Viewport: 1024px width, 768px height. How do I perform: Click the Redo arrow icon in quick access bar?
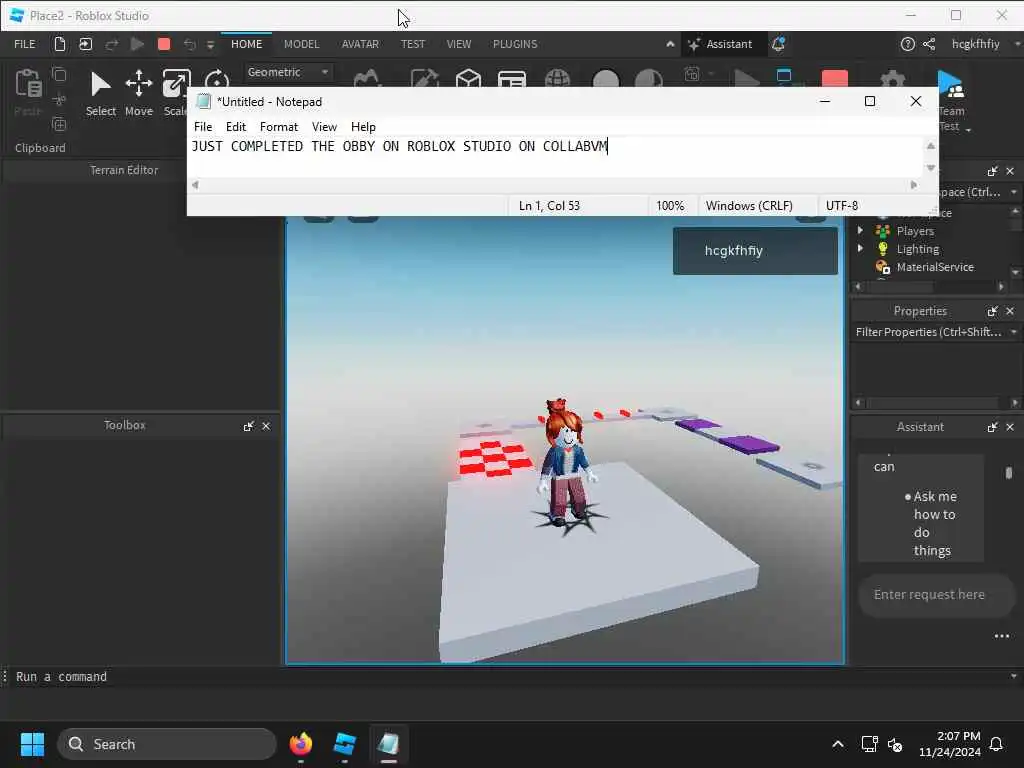click(112, 44)
